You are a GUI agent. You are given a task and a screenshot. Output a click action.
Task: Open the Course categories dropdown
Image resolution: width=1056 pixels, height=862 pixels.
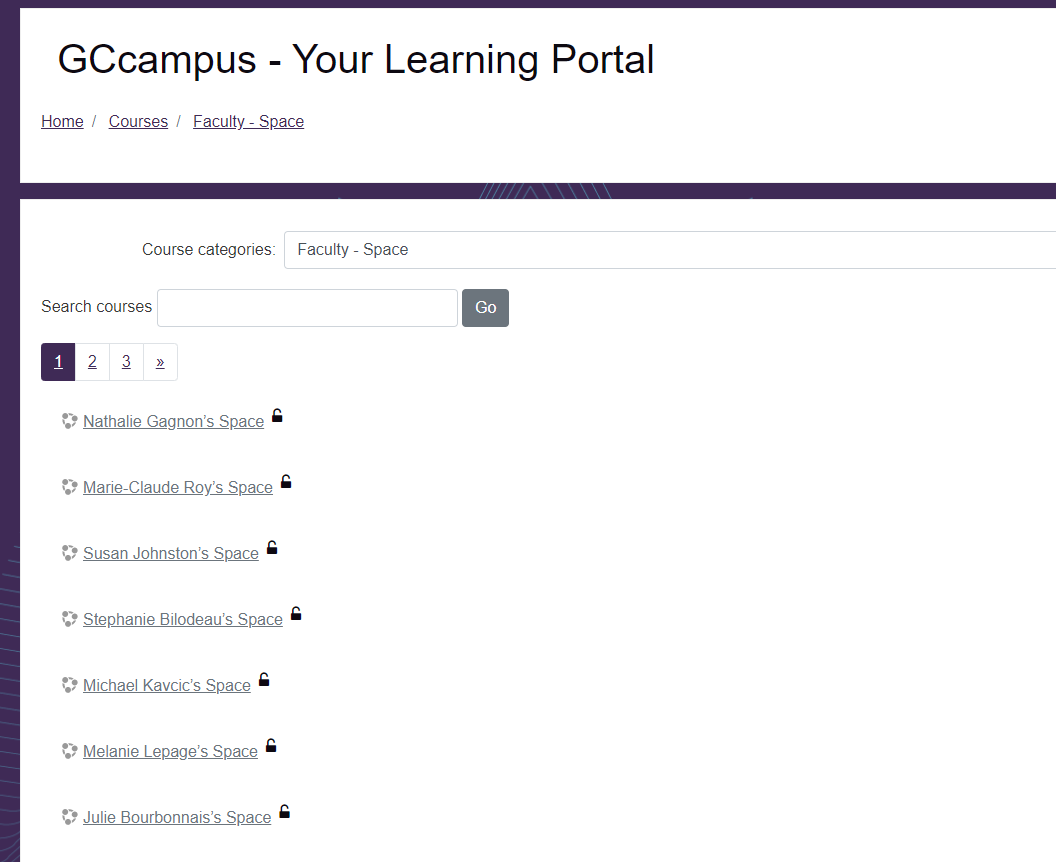(x=669, y=250)
